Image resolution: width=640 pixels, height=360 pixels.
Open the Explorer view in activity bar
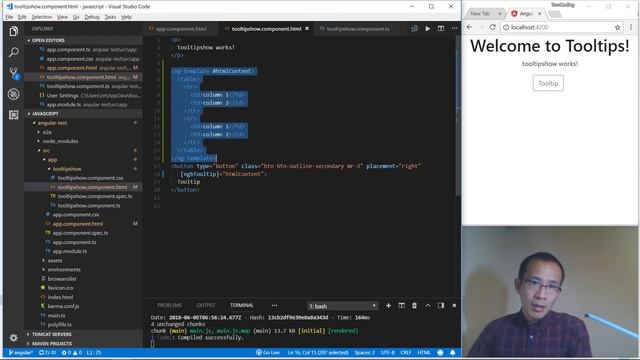[x=13, y=31]
